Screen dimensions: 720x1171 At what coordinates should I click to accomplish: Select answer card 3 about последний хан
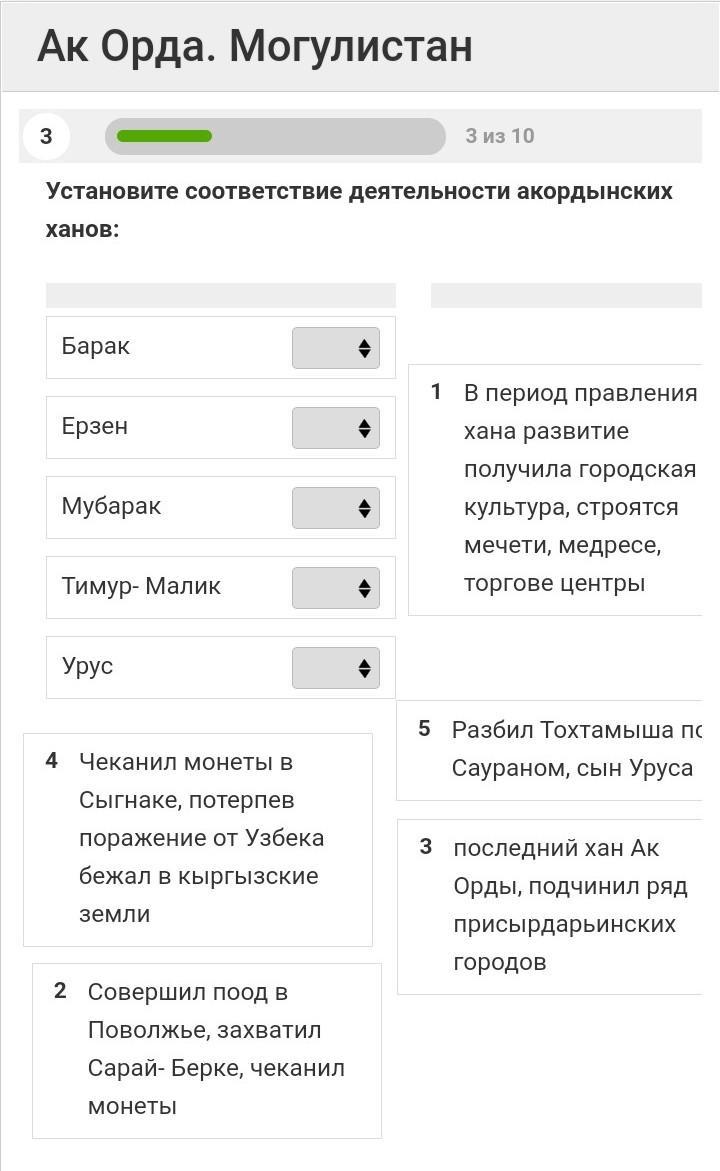click(x=560, y=905)
